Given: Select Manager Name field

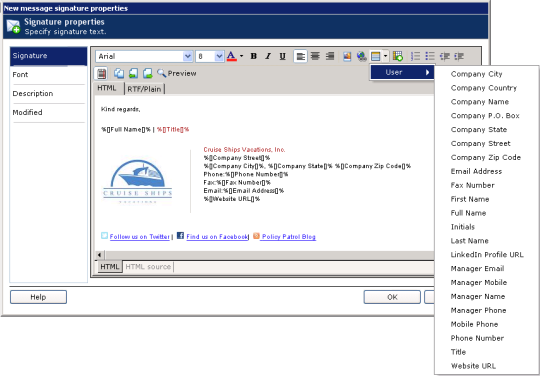Looking at the screenshot, I should click(478, 296).
